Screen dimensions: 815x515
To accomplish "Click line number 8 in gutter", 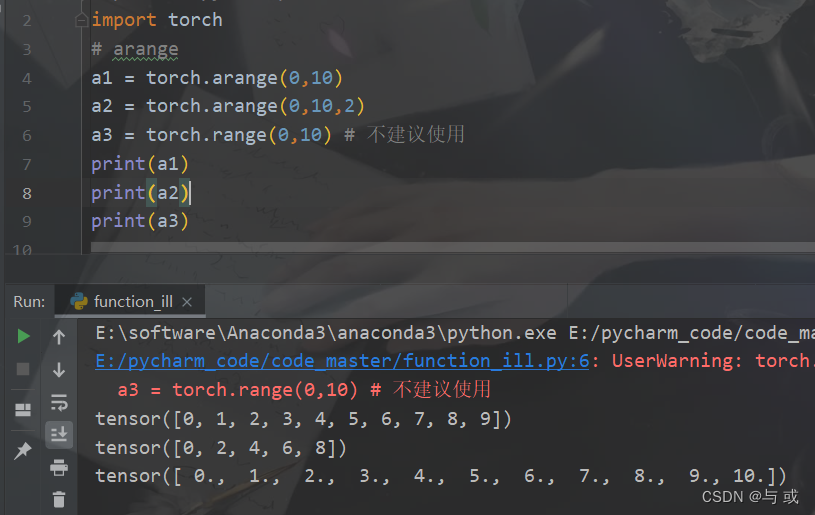I will tap(27, 193).
